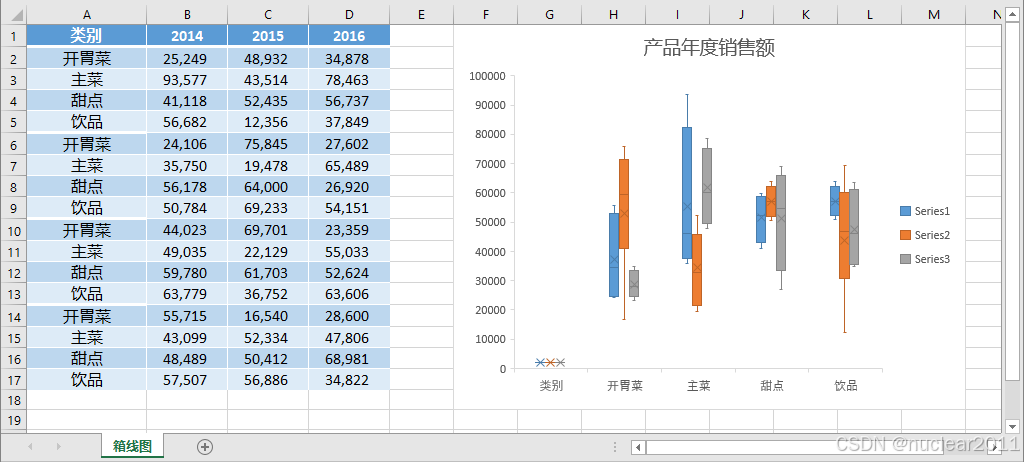Select cell with value 12,356
The width and height of the screenshot is (1024, 462).
[x=268, y=122]
